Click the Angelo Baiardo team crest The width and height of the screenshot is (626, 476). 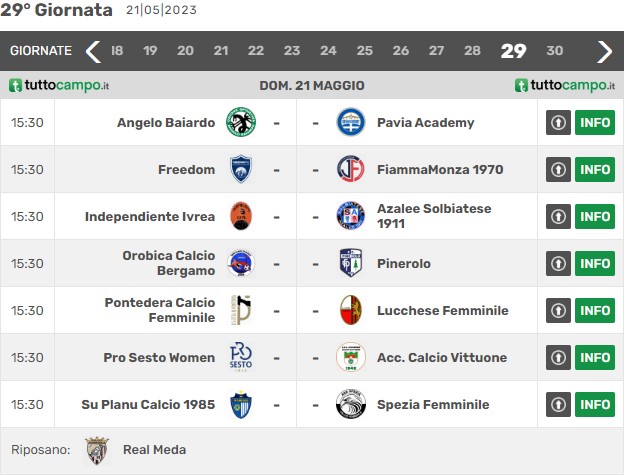tap(241, 122)
